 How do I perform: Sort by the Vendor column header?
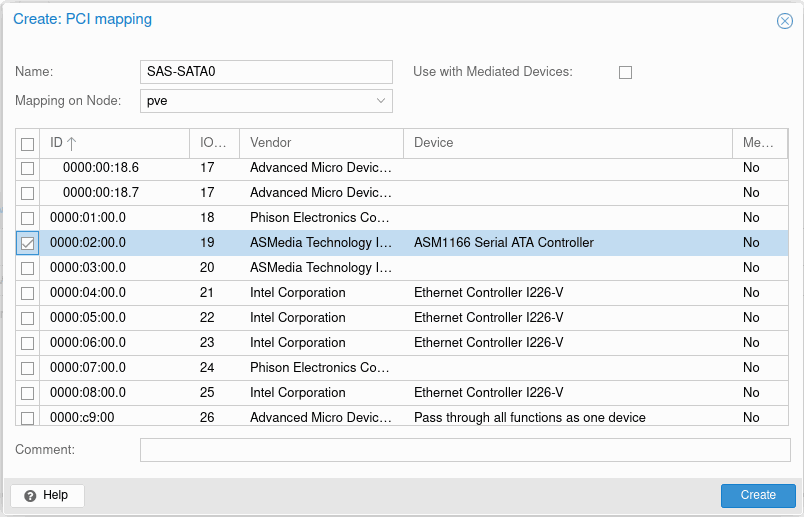(x=320, y=143)
